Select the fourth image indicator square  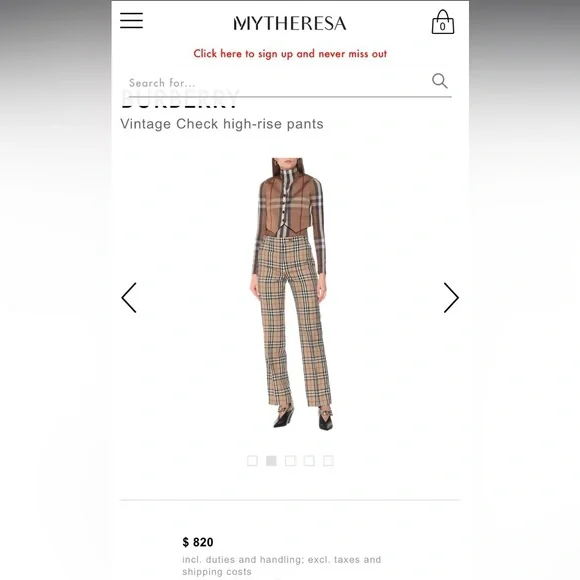click(x=309, y=461)
